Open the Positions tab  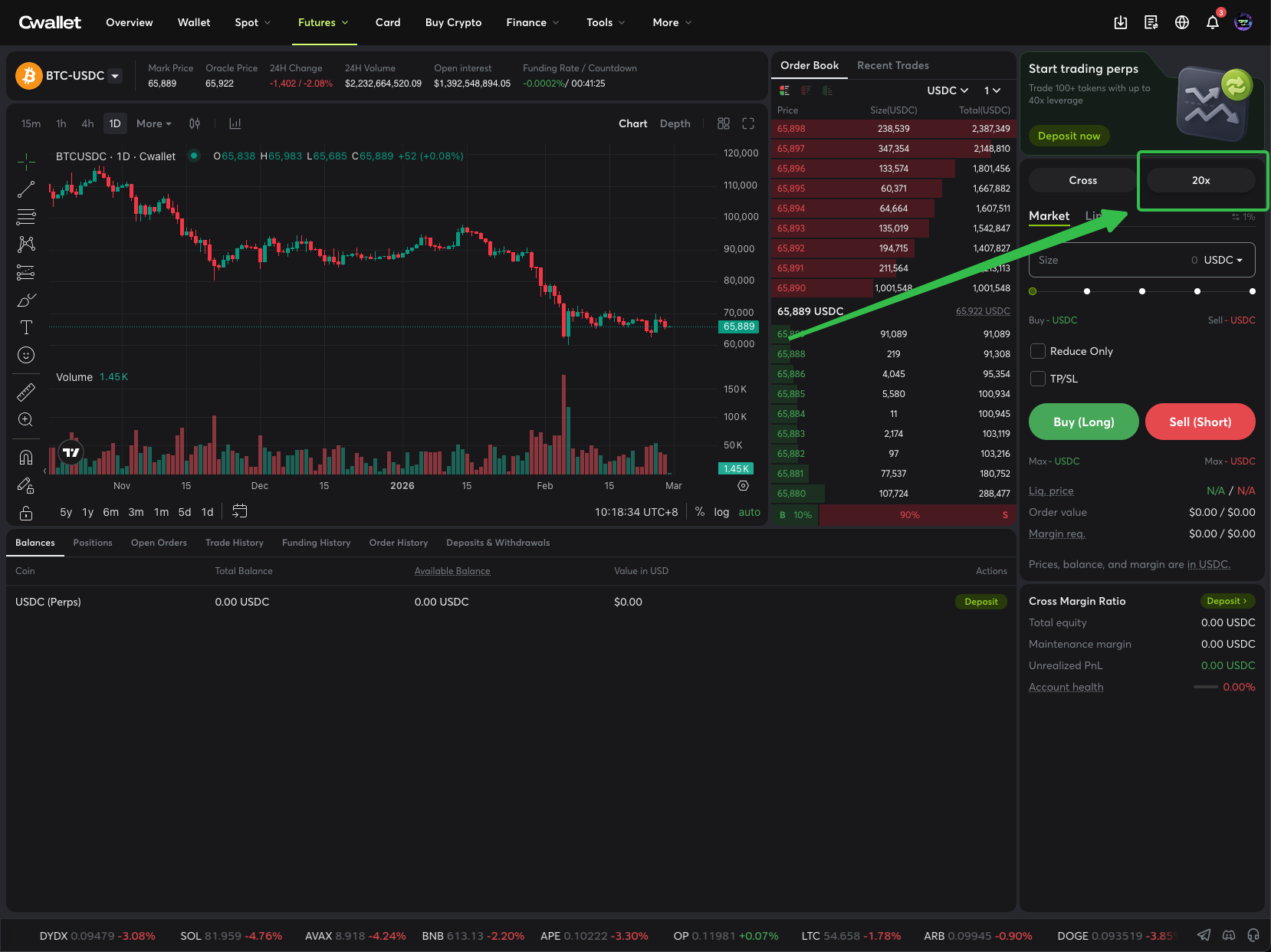pos(93,543)
